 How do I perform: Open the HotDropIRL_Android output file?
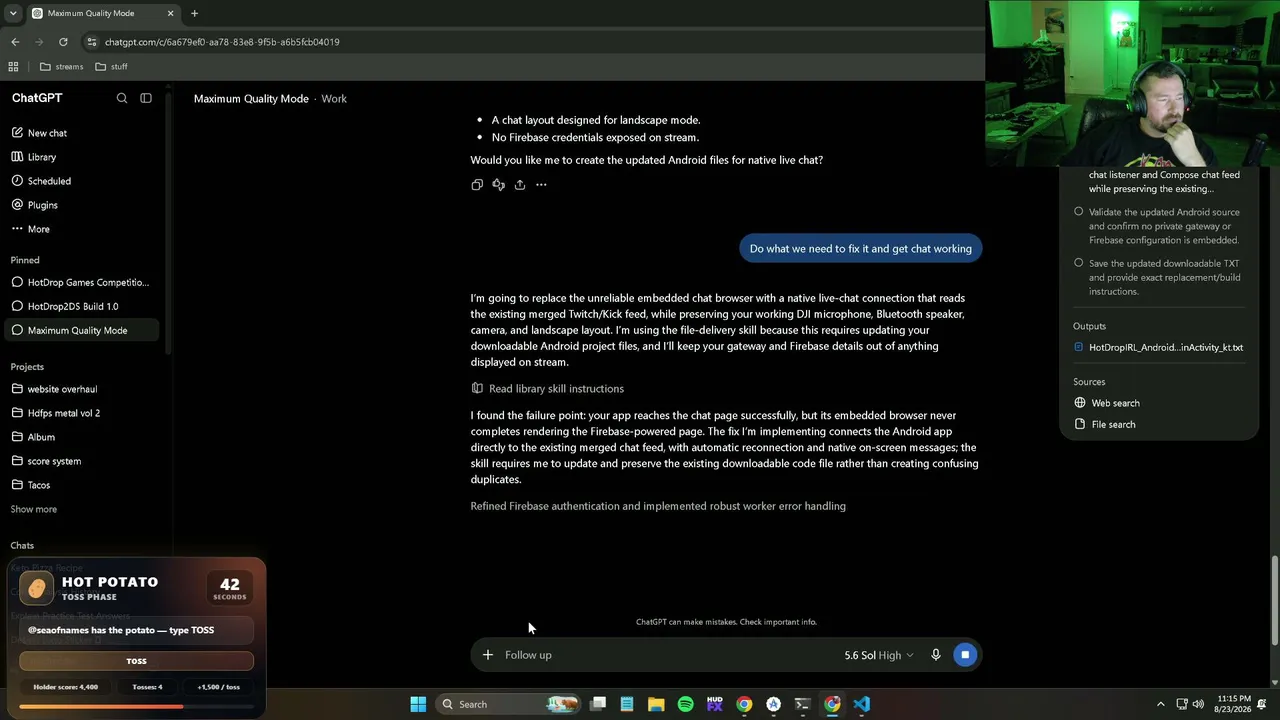coord(1158,347)
